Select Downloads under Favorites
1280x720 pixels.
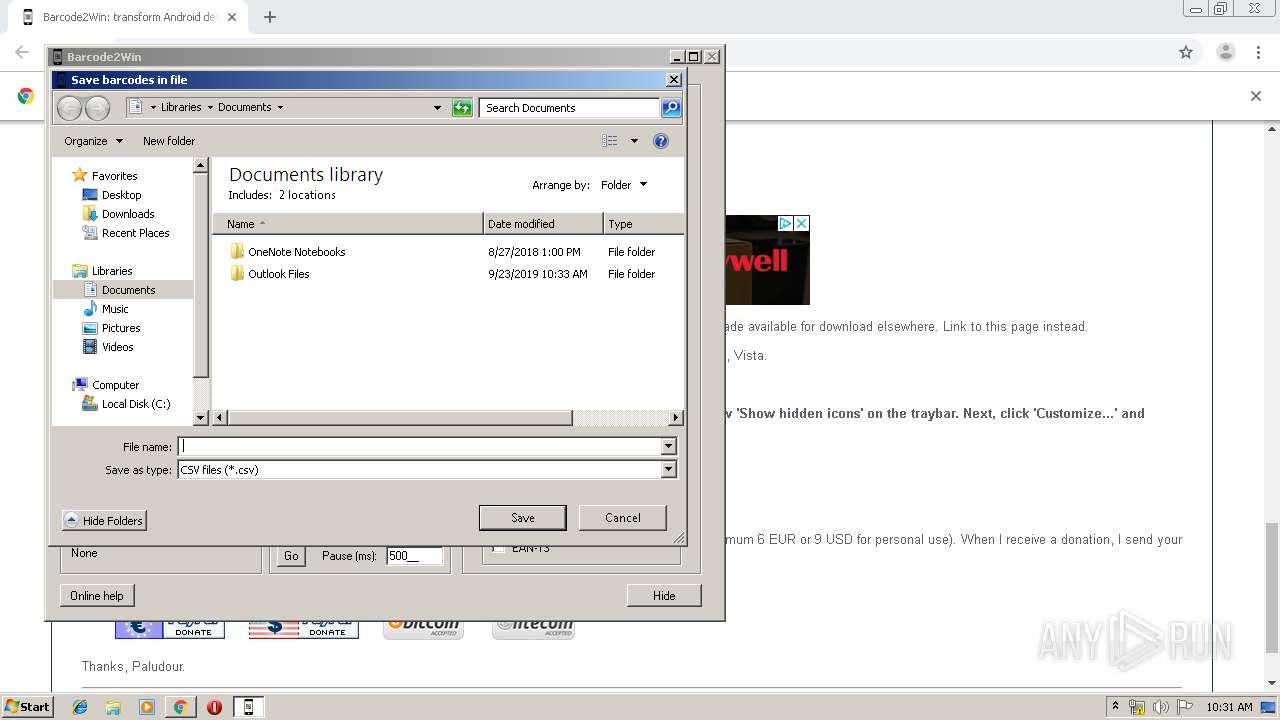point(128,214)
